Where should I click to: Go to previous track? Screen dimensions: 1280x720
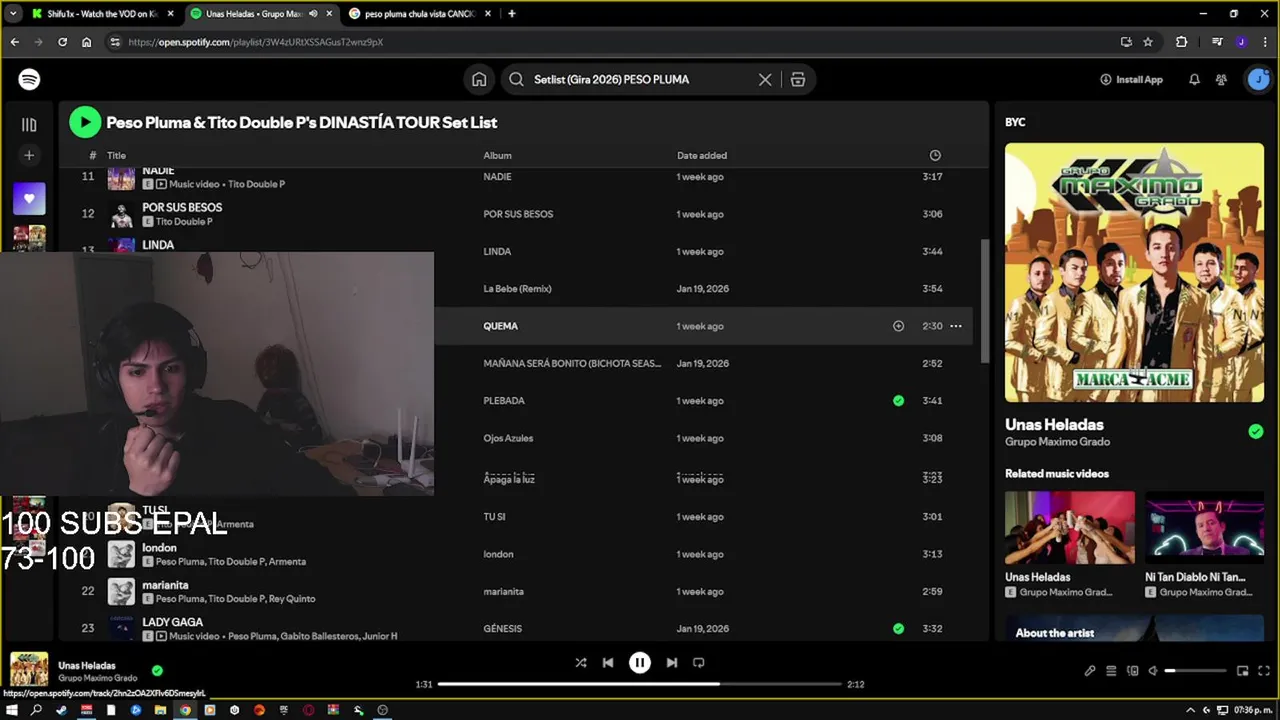click(x=608, y=662)
